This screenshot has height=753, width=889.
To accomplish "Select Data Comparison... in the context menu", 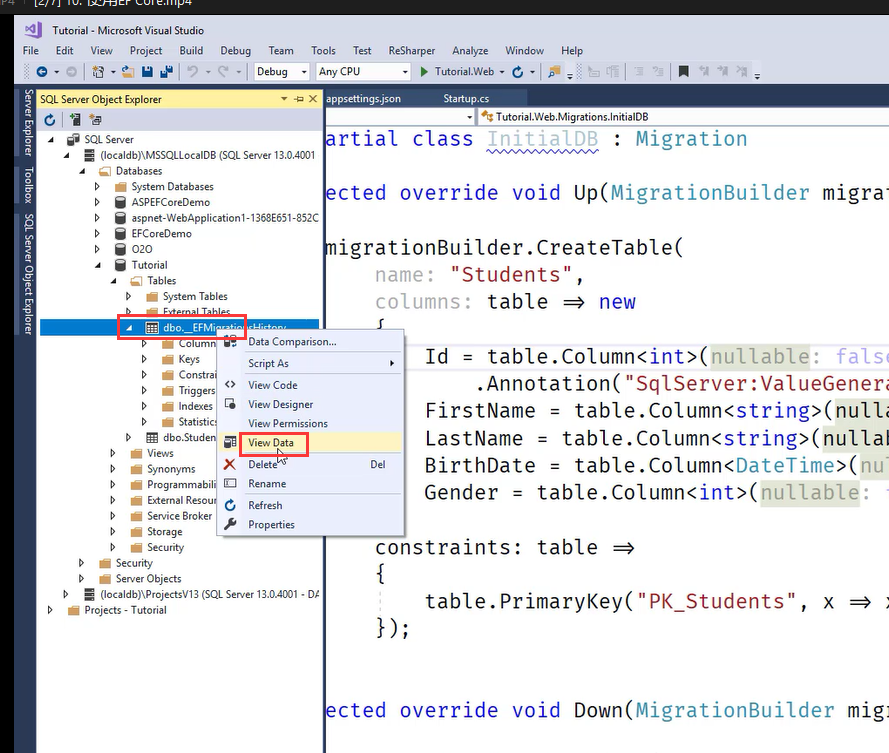I will [x=310, y=342].
